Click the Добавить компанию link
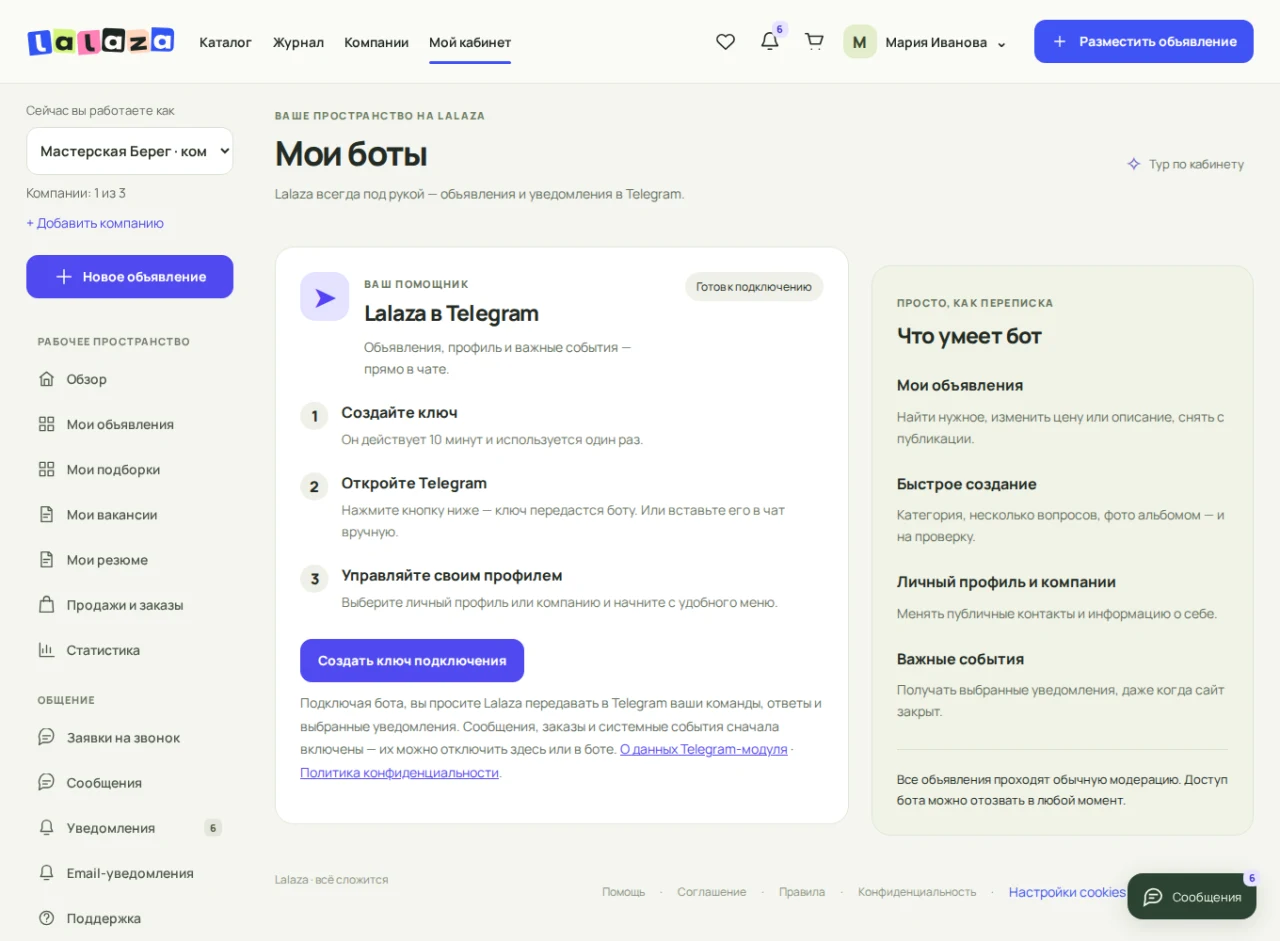Viewport: 1280px width, 941px height. pos(95,223)
